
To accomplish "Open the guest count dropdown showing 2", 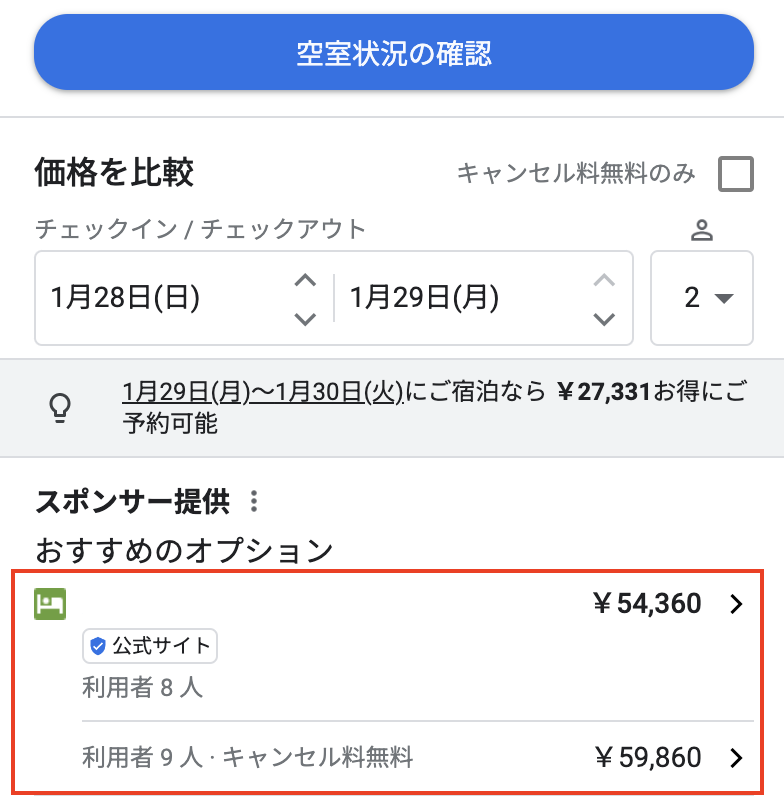I will [702, 298].
